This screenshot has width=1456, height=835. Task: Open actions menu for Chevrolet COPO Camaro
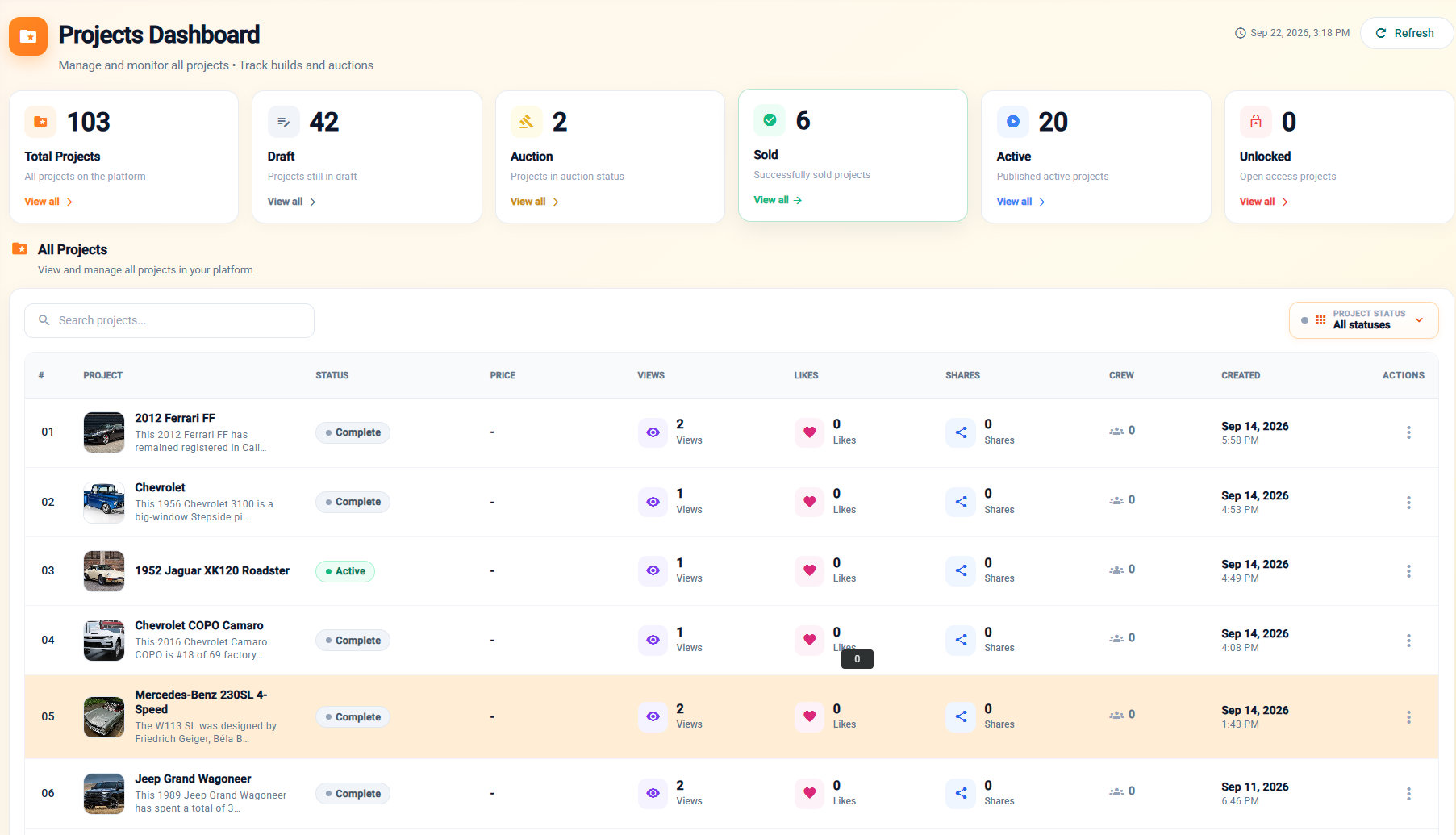click(x=1408, y=641)
